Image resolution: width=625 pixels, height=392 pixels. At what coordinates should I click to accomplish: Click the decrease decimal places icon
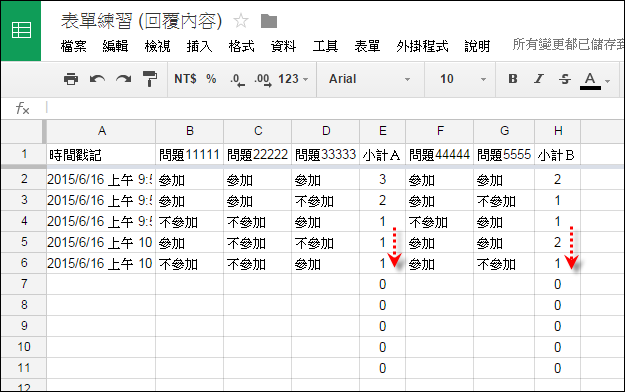tap(238, 79)
